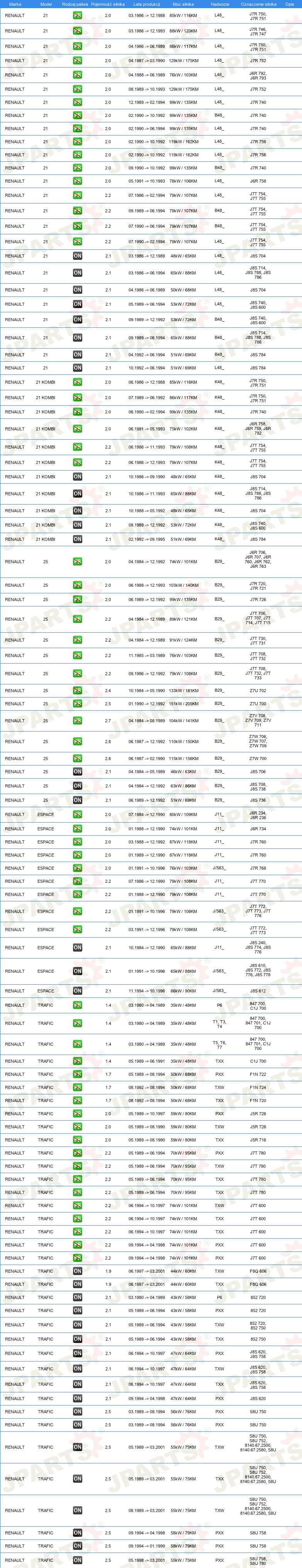Click petrol icon in the 21 88kW/120KM row
The image size is (302, 1568).
click(x=77, y=30)
